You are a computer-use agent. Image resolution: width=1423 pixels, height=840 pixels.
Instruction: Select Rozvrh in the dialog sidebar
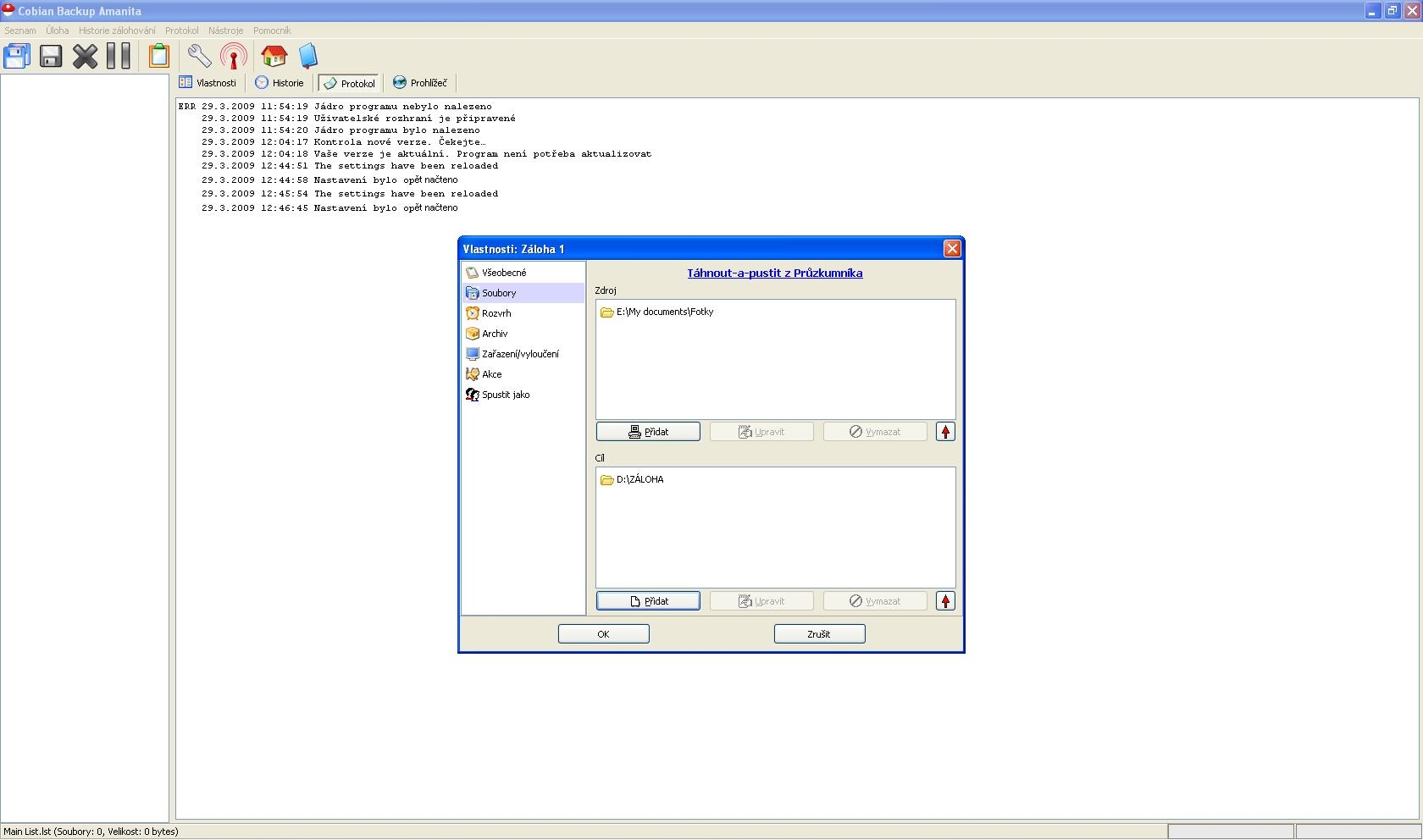coord(523,313)
